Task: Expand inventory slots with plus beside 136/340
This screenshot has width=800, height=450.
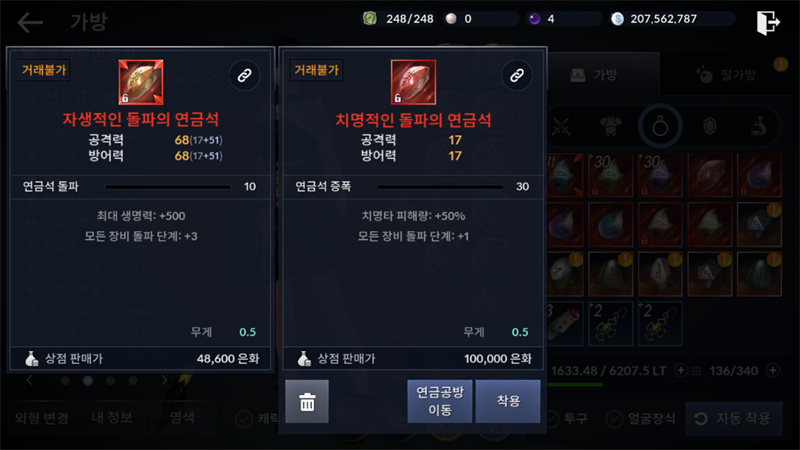Action: click(773, 370)
